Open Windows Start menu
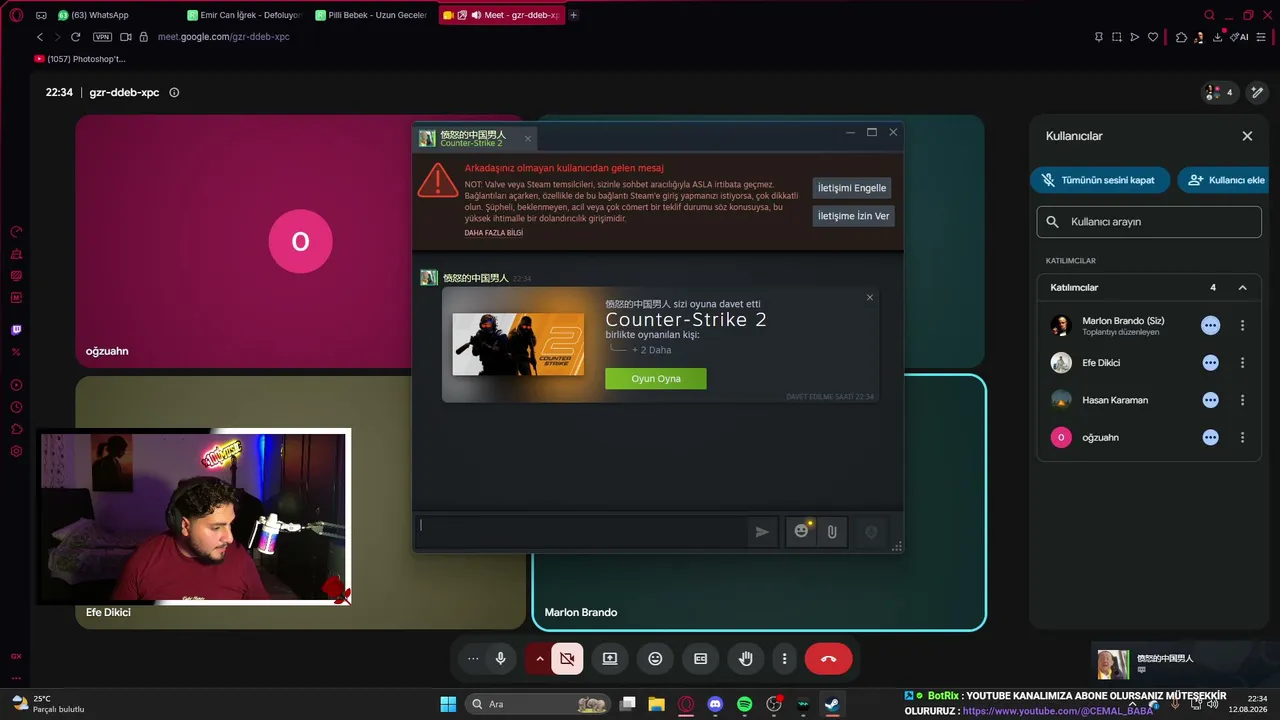Image resolution: width=1280 pixels, height=720 pixels. coord(448,704)
